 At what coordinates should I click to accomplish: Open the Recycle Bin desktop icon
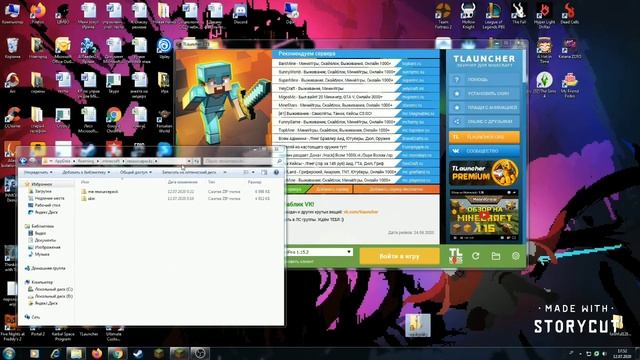coord(12,48)
